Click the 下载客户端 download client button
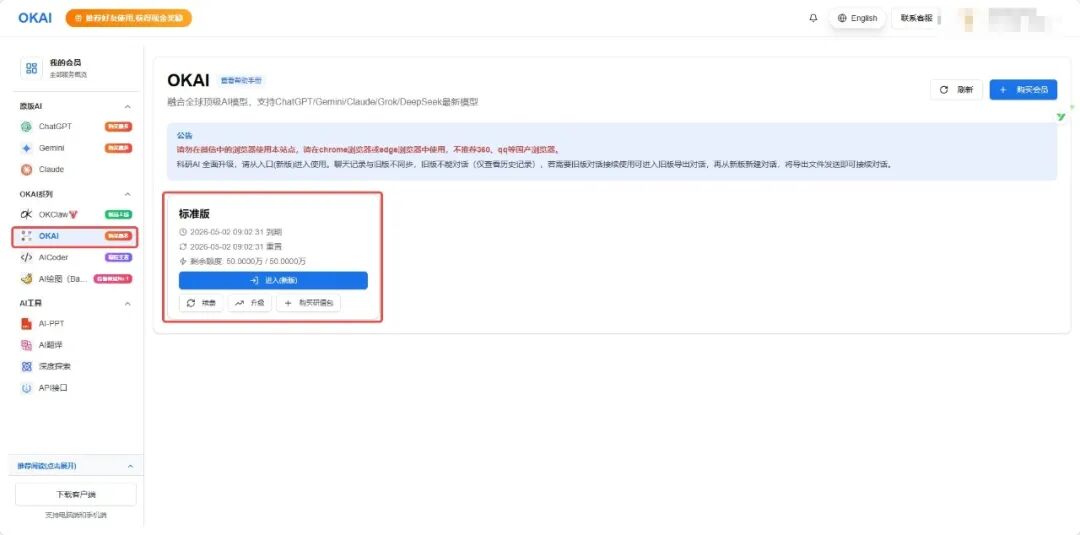1080x535 pixels. 76,494
